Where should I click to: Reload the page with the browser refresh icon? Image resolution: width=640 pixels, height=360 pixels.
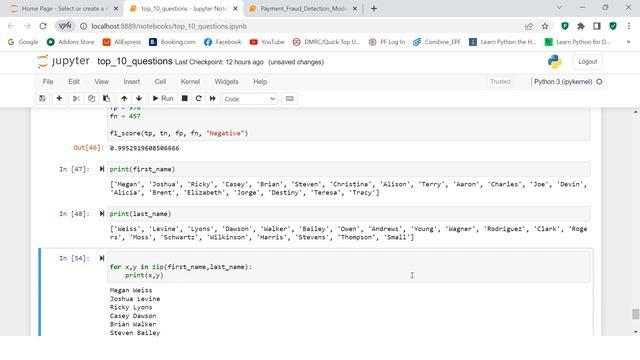(x=43, y=26)
